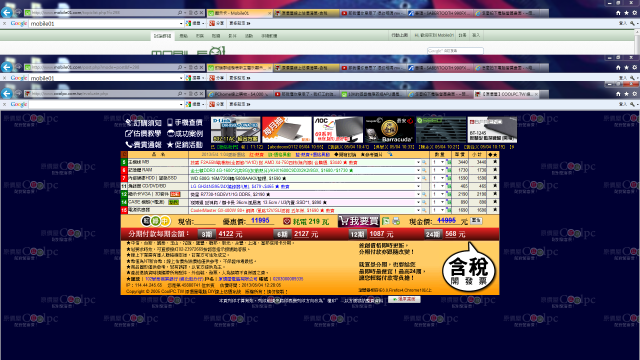Switch to YouTube tab in front Coolpc window
640x360 pixels.
[x=306, y=94]
